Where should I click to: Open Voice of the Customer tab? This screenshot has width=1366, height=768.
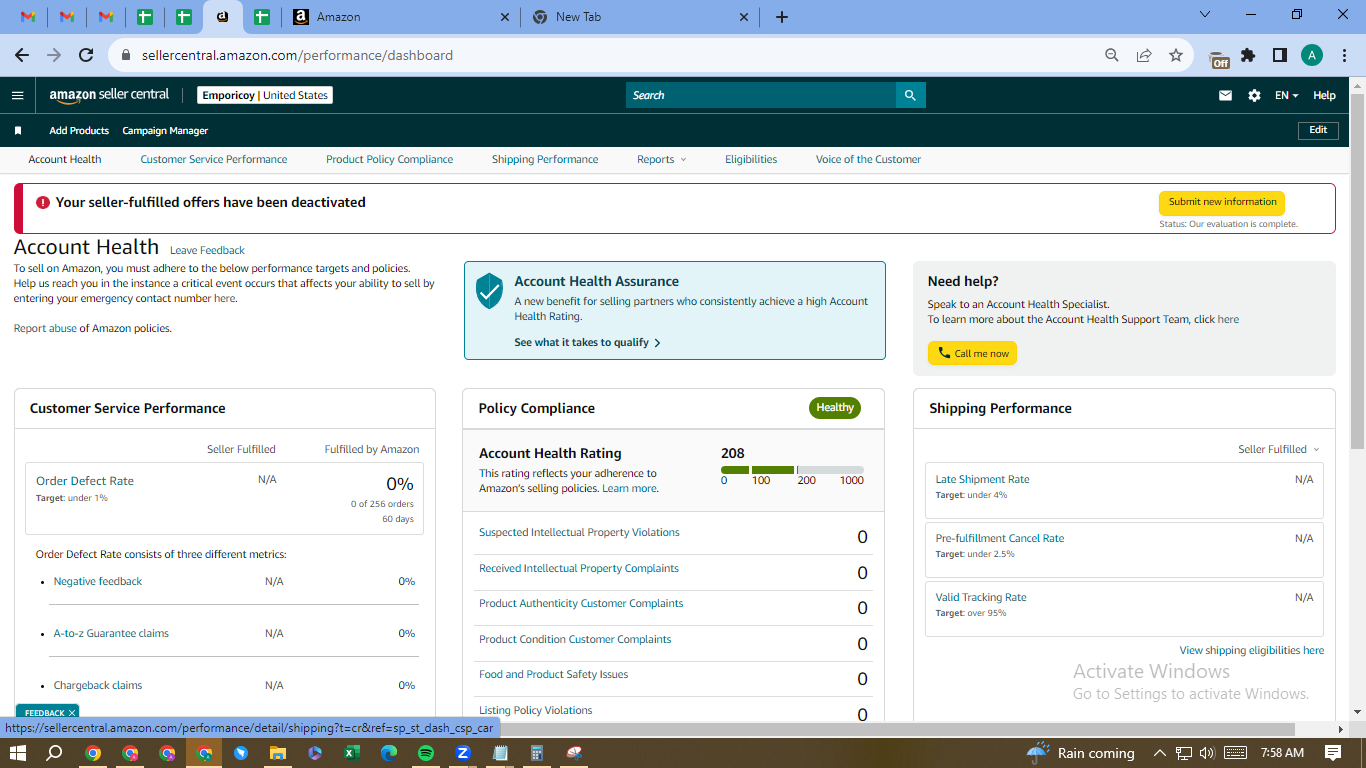(x=868, y=159)
